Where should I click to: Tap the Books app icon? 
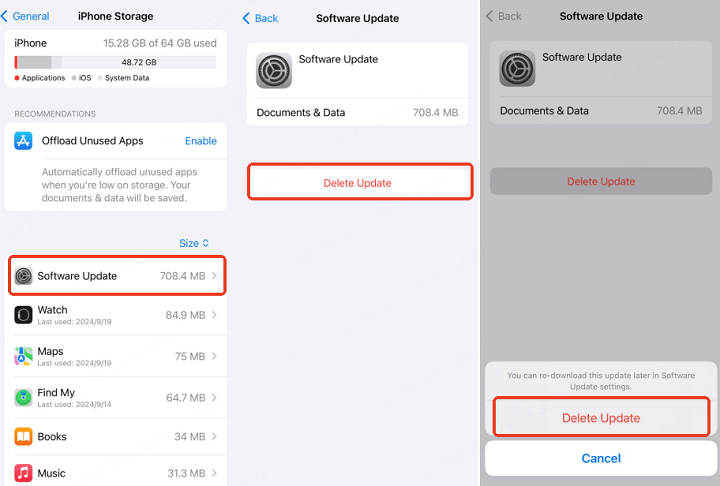coord(23,437)
